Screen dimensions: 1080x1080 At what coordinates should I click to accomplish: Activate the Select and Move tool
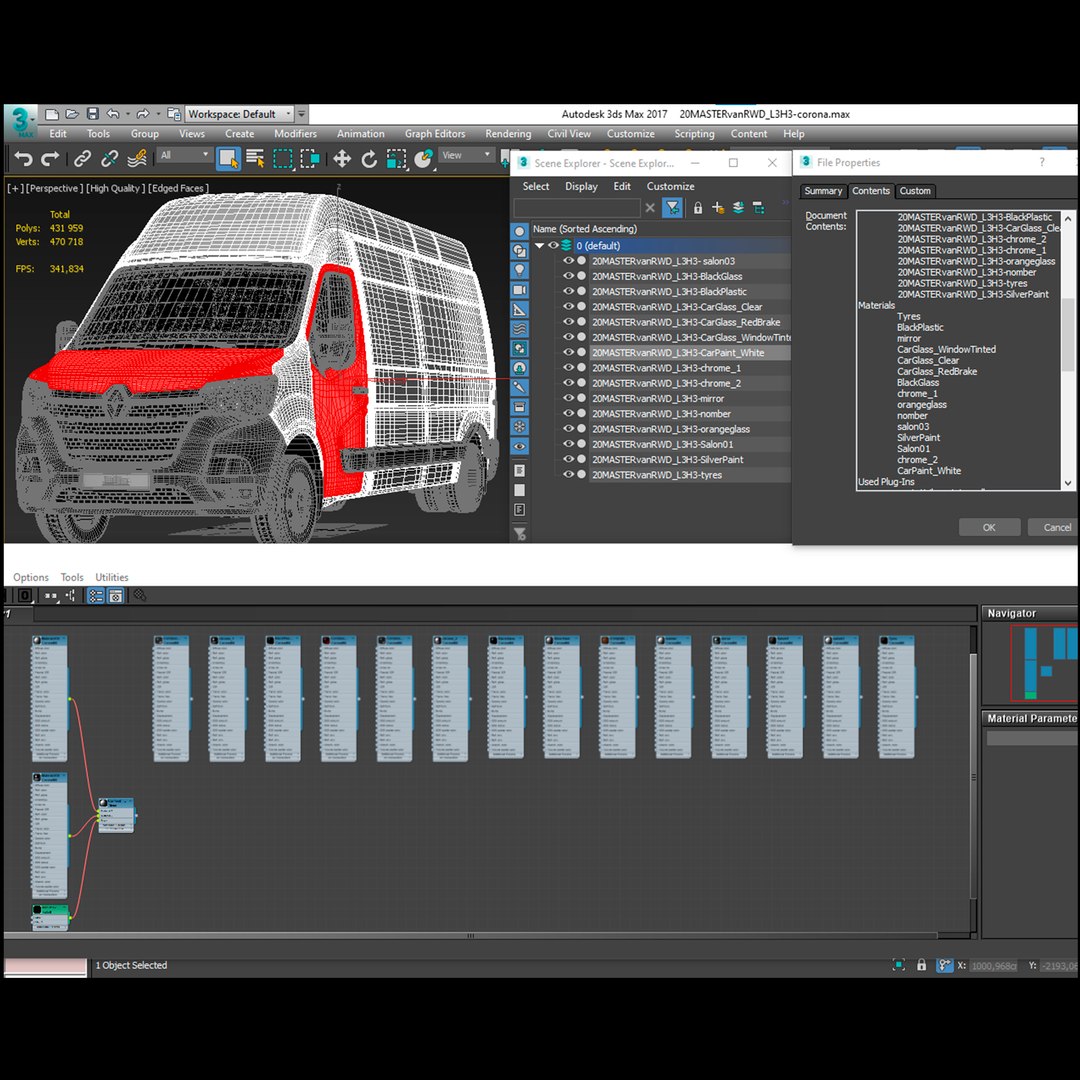(x=342, y=159)
